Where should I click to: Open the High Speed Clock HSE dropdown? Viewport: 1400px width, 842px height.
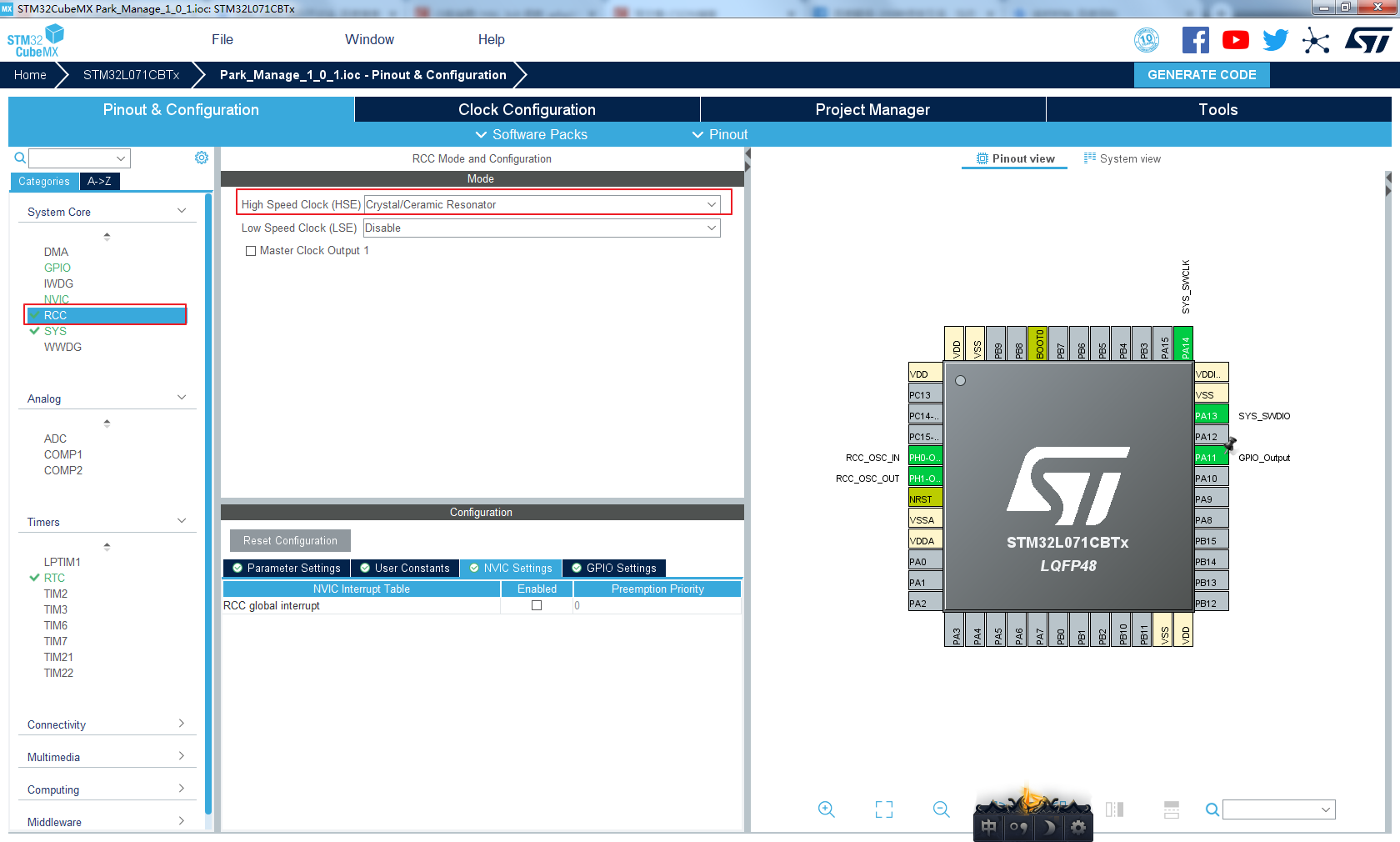click(x=711, y=204)
